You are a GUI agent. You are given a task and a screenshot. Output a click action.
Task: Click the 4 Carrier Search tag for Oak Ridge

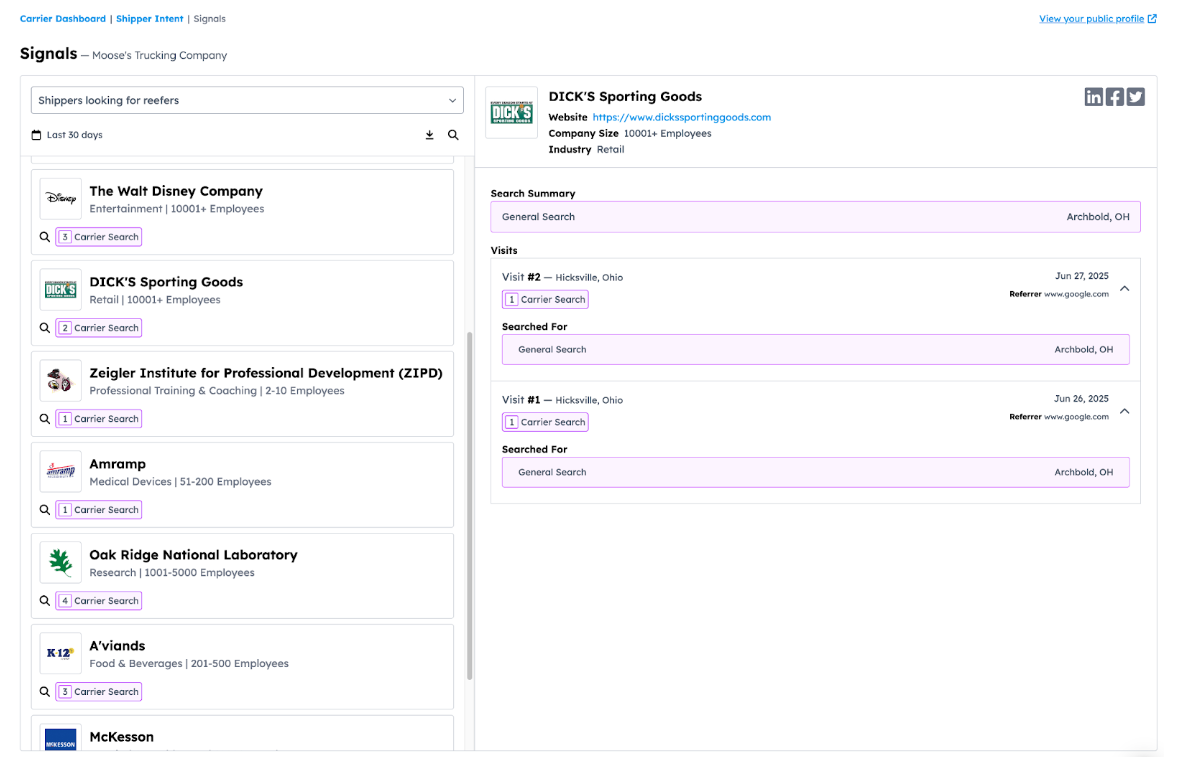pyautogui.click(x=99, y=601)
